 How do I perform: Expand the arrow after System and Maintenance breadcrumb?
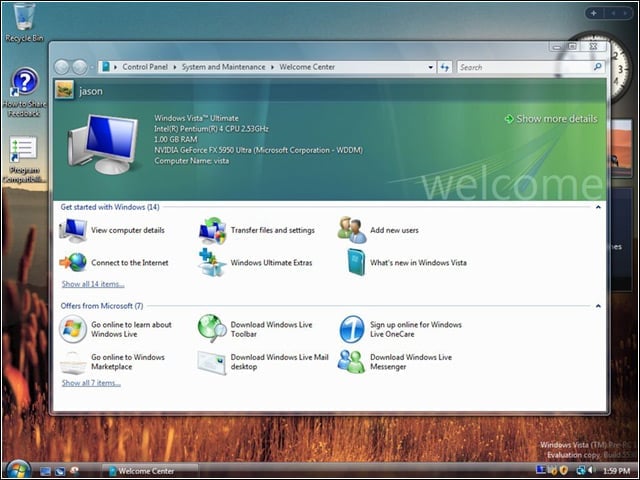[x=272, y=67]
